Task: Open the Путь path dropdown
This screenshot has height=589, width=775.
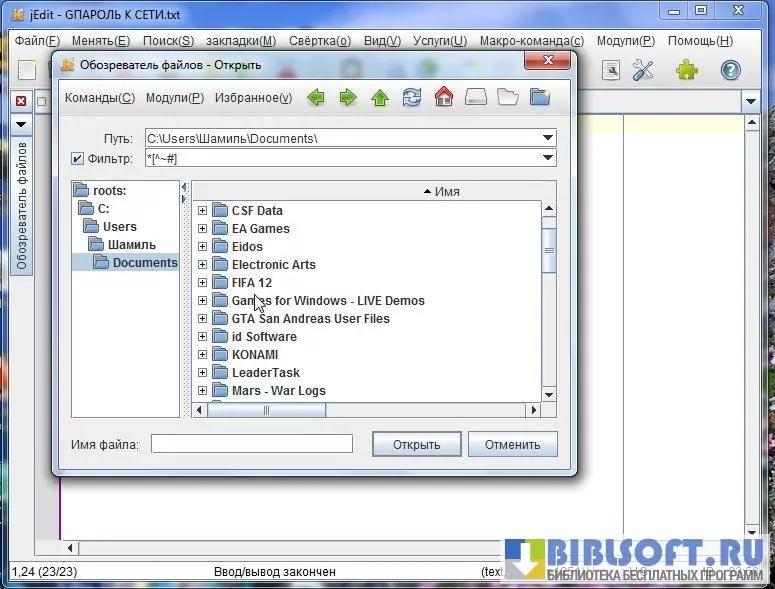Action: coord(548,138)
